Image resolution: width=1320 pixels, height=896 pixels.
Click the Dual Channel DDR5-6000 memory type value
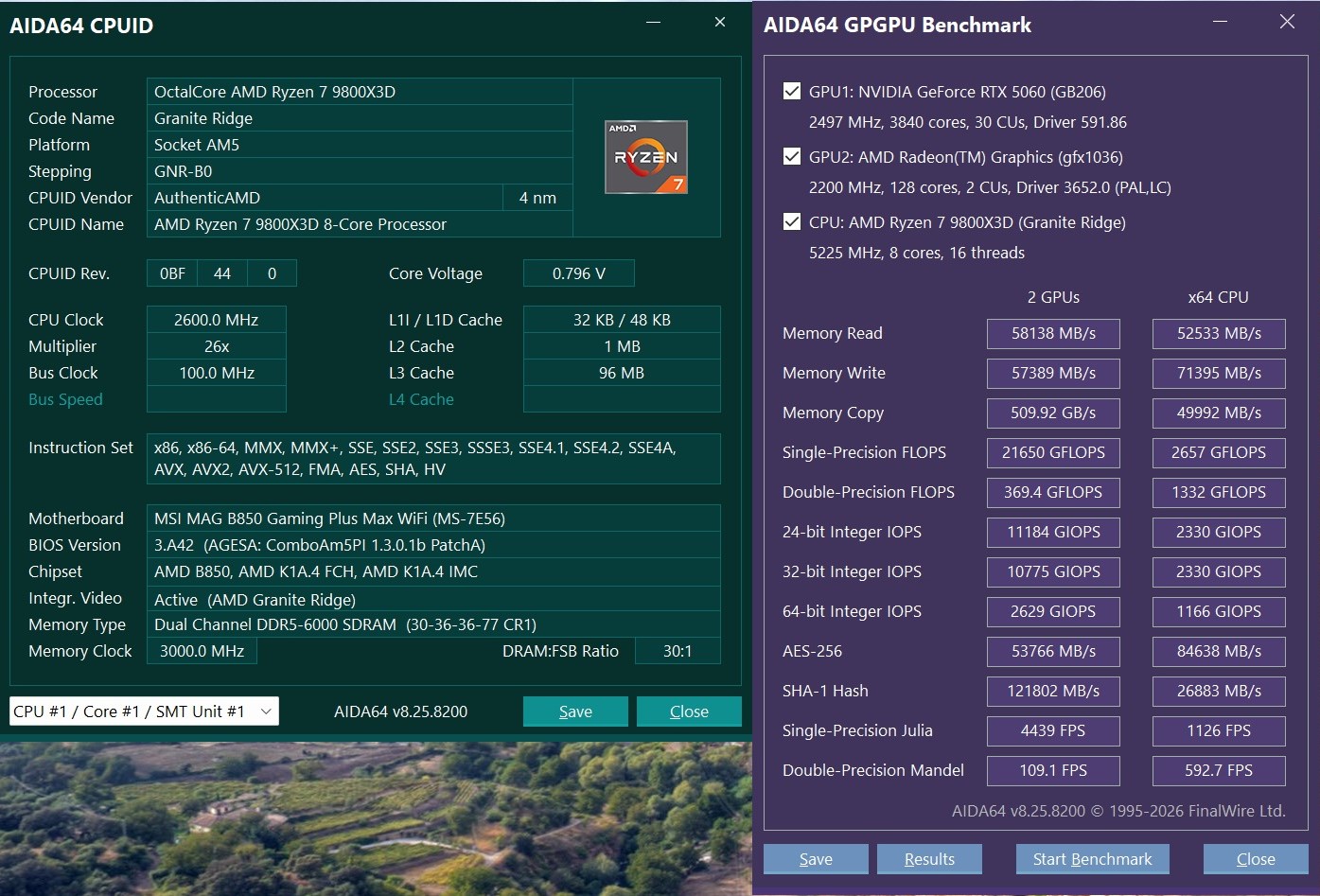click(x=433, y=624)
